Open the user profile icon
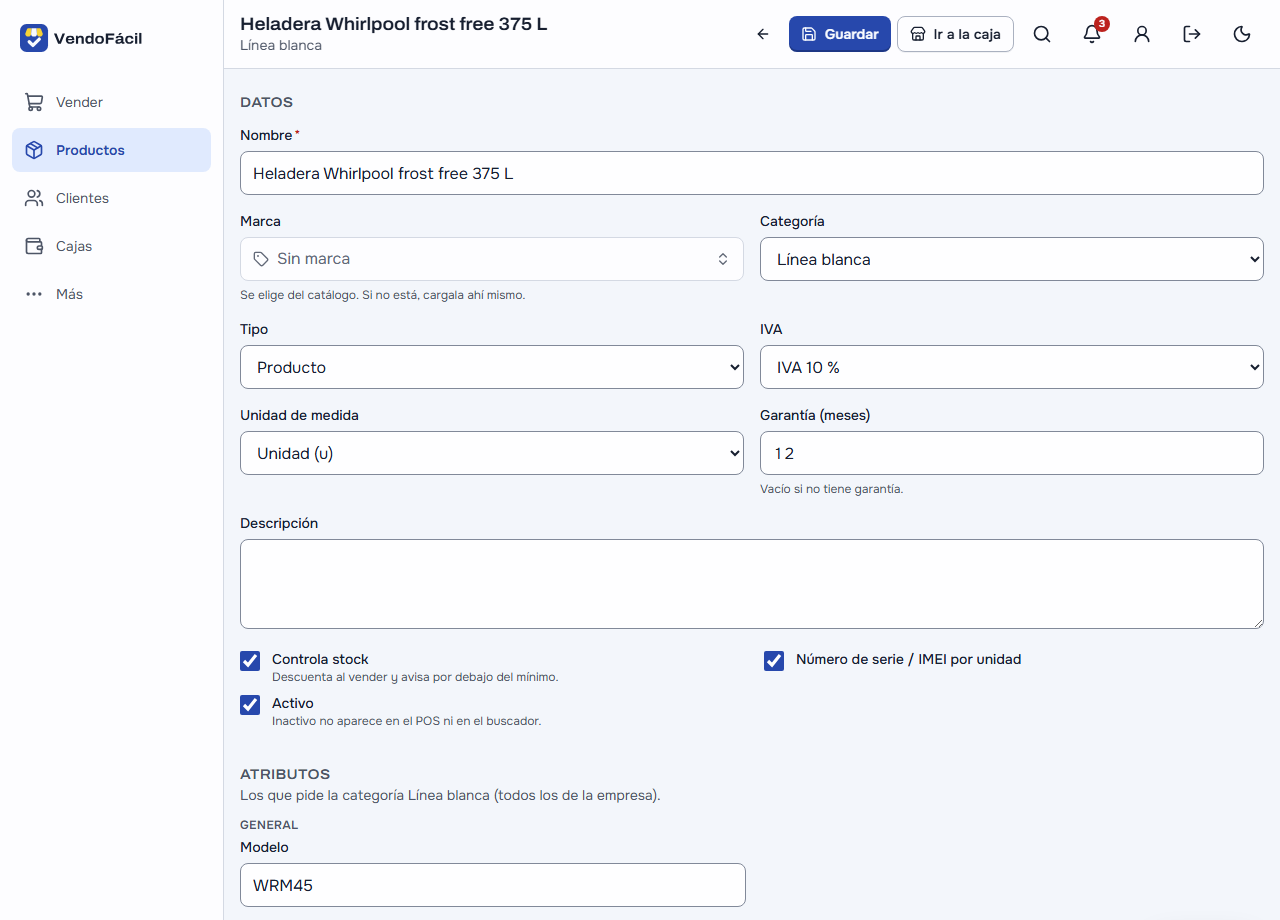The image size is (1280, 920). [x=1142, y=34]
